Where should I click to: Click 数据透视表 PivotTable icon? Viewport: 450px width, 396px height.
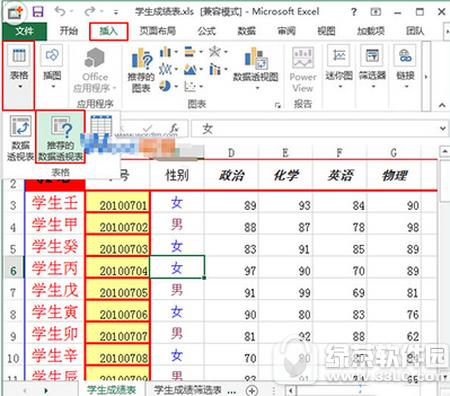(x=20, y=138)
